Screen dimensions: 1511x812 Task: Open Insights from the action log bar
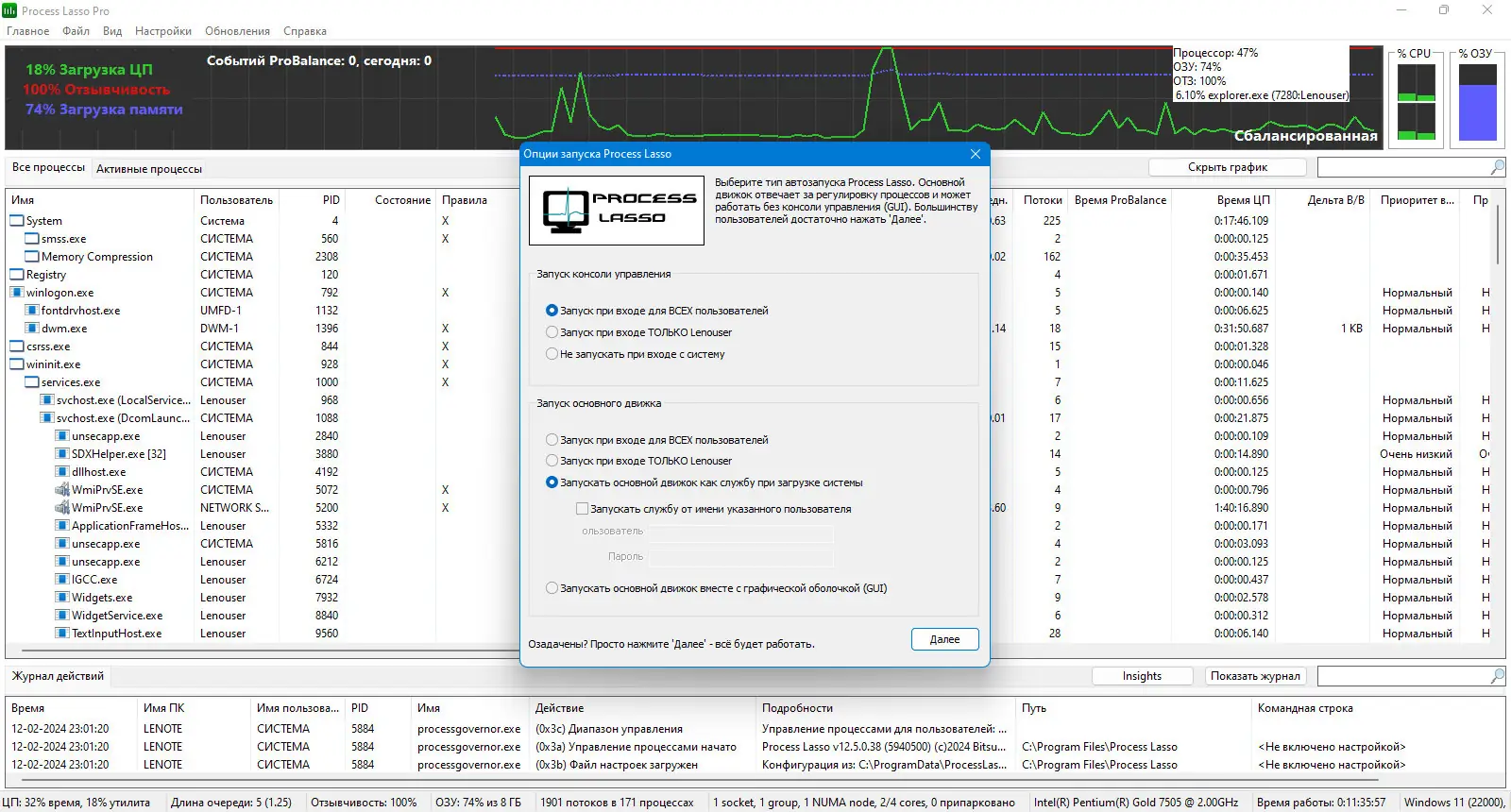[x=1143, y=676]
